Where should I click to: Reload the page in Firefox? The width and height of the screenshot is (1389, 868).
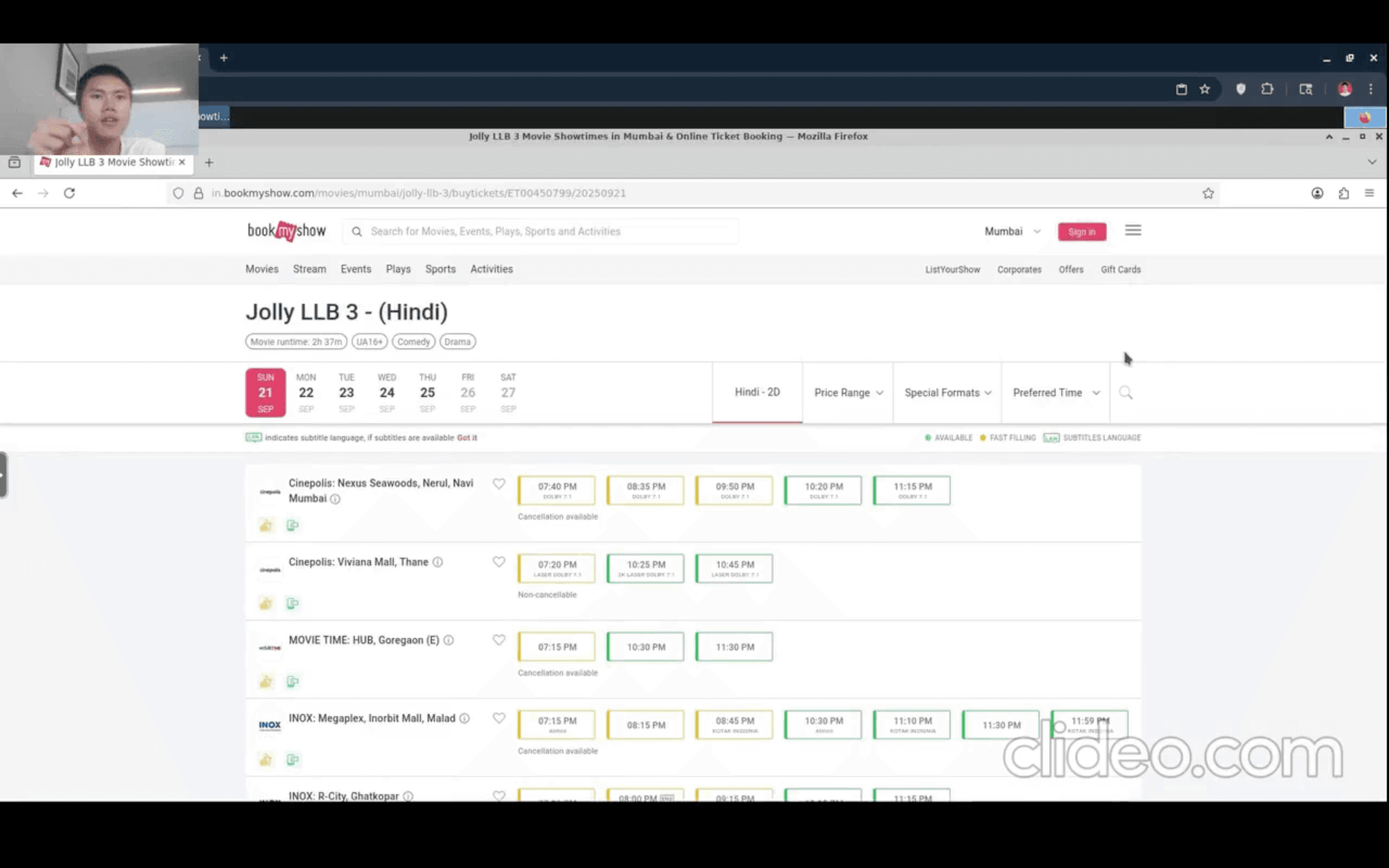click(x=69, y=193)
